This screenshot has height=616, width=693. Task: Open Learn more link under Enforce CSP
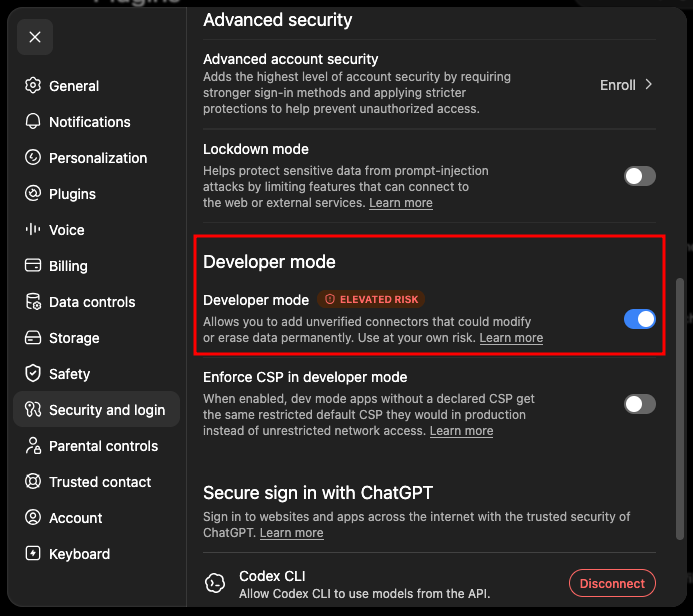[461, 431]
